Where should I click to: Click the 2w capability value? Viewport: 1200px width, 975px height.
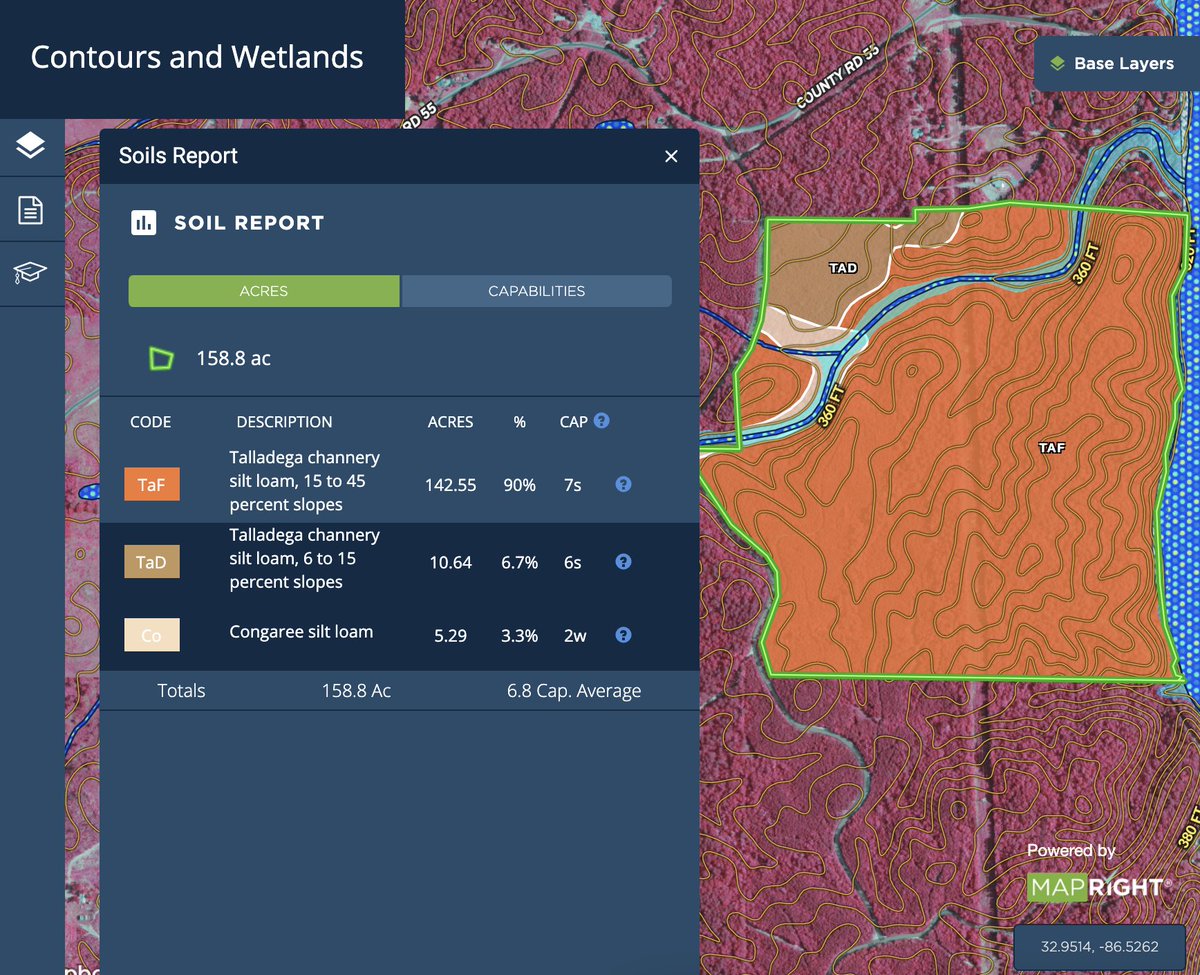point(575,636)
